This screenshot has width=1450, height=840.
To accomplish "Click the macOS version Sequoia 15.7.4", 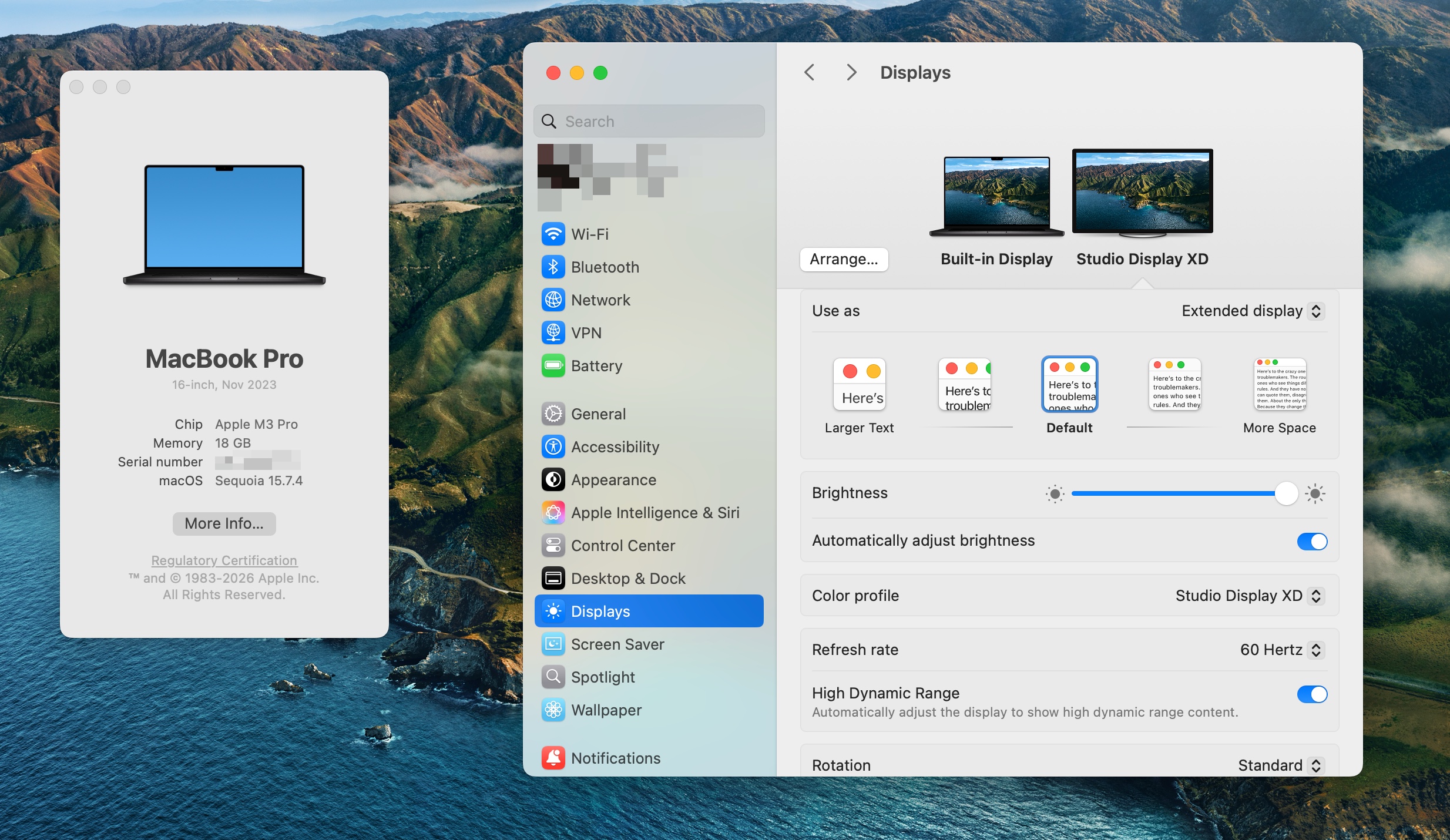I will [259, 481].
